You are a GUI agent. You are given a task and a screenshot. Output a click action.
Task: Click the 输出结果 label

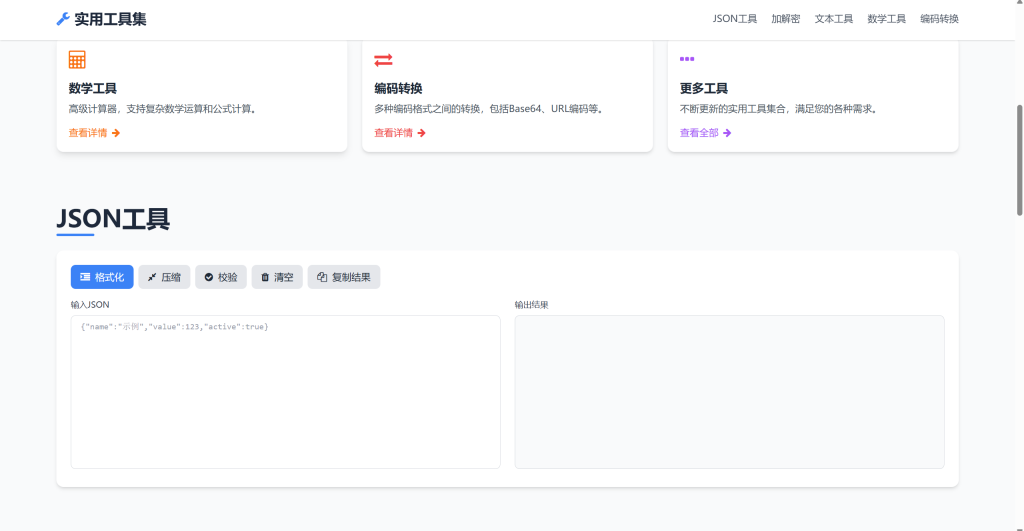(532, 305)
